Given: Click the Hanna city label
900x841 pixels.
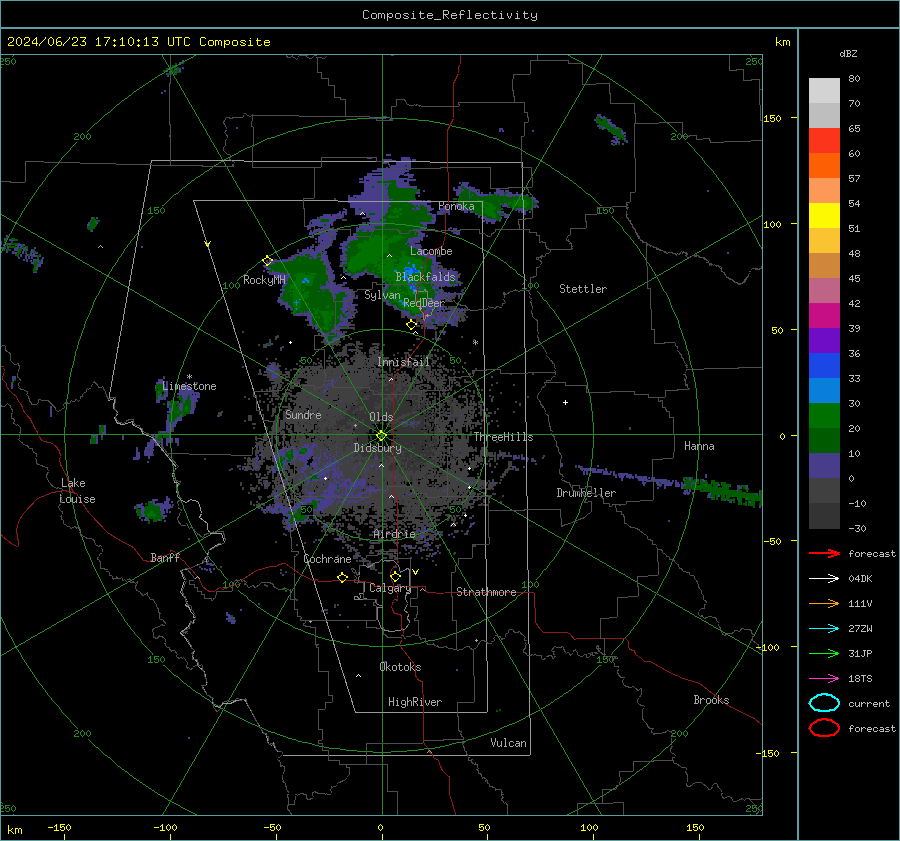Looking at the screenshot, I should (699, 446).
